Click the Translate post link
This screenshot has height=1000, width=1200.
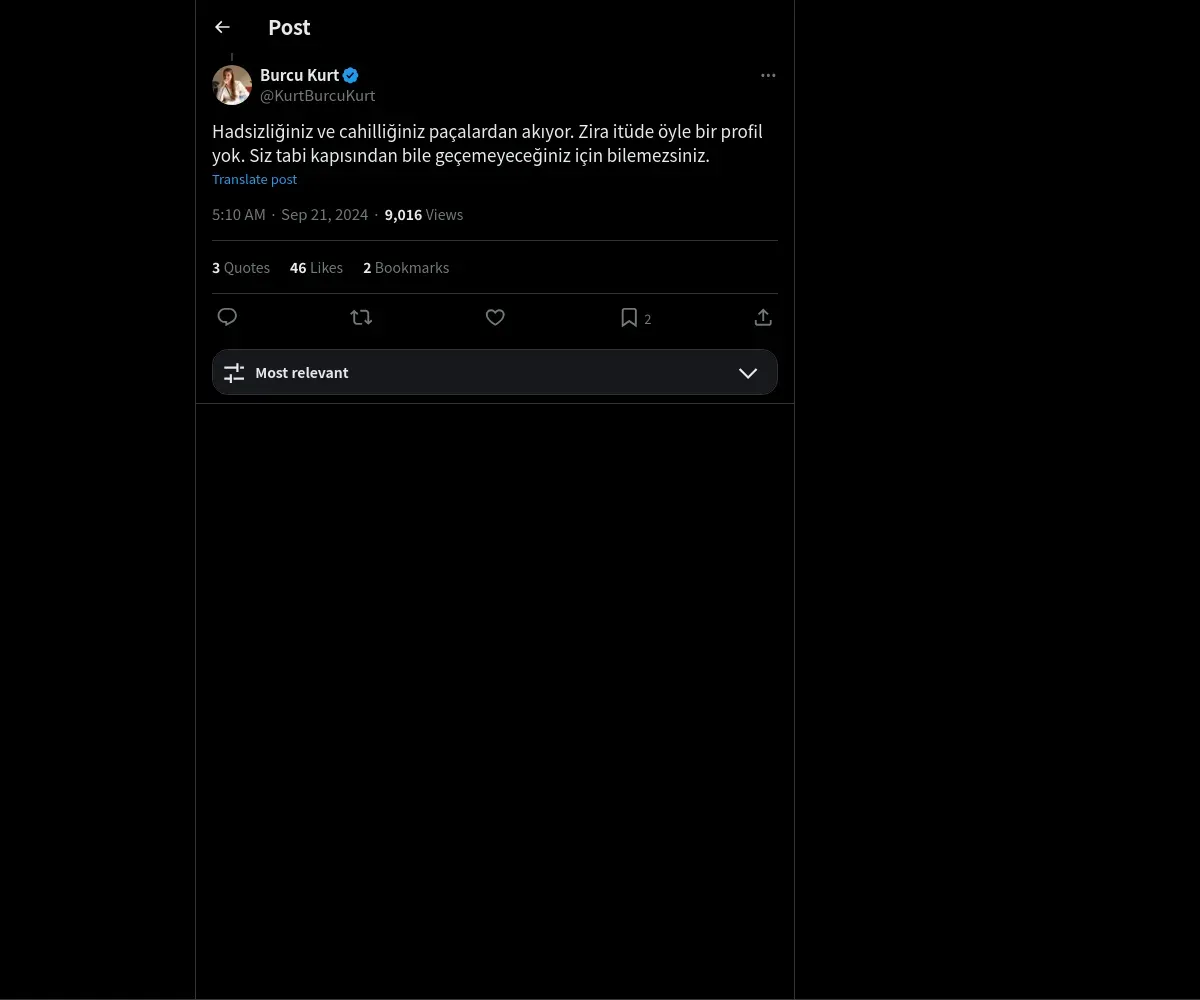pyautogui.click(x=254, y=179)
